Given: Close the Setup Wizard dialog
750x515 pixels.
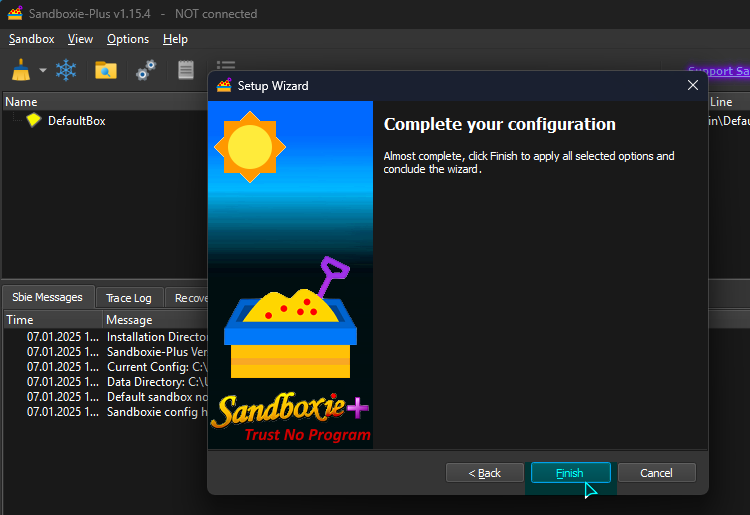Looking at the screenshot, I should click(x=693, y=86).
